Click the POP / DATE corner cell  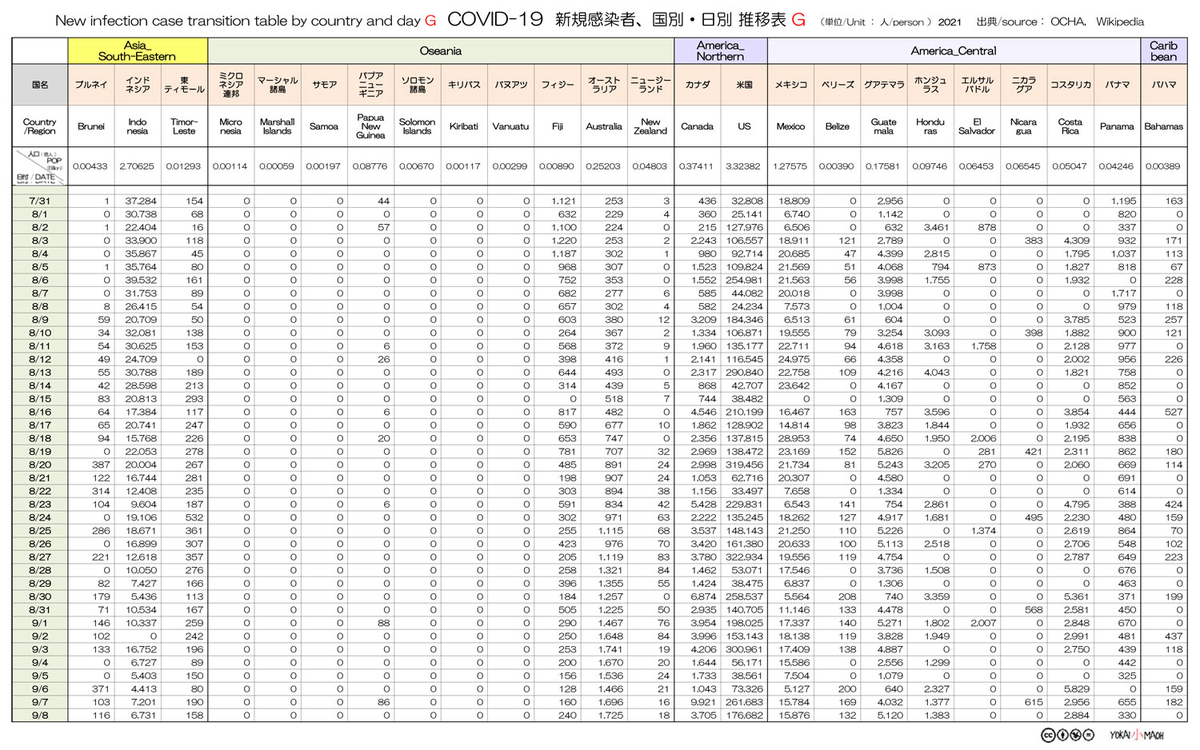tap(40, 165)
